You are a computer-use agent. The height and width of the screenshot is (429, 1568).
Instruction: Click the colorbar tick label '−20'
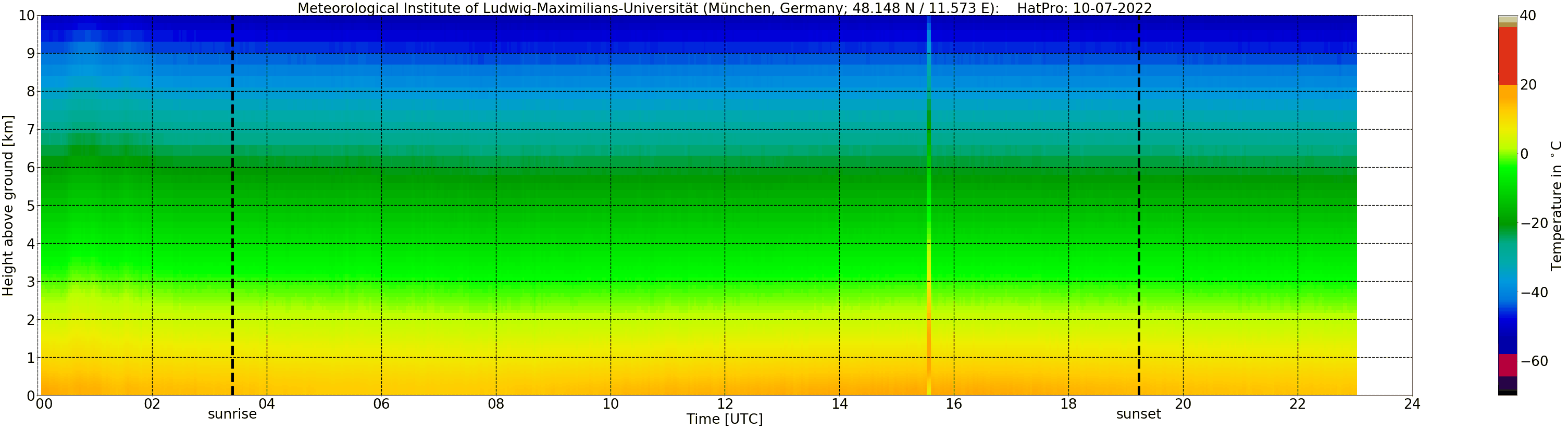tap(1534, 223)
